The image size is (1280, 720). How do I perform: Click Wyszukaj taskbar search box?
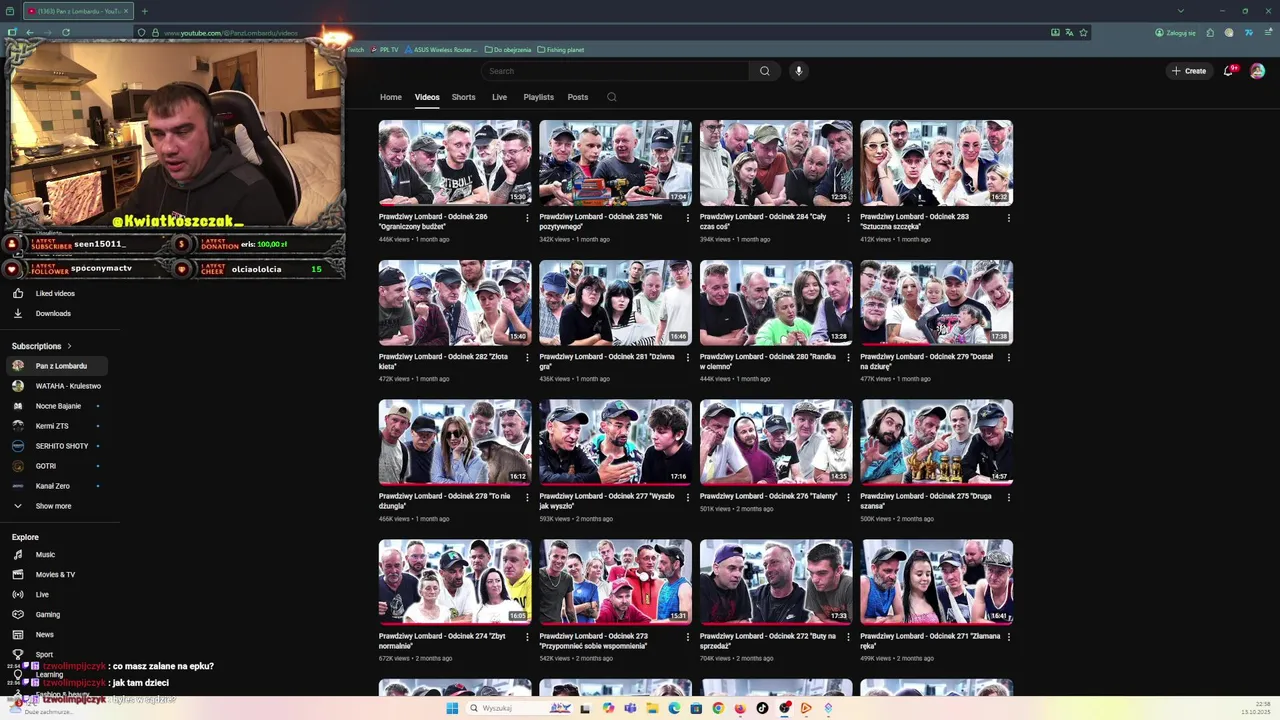519,708
